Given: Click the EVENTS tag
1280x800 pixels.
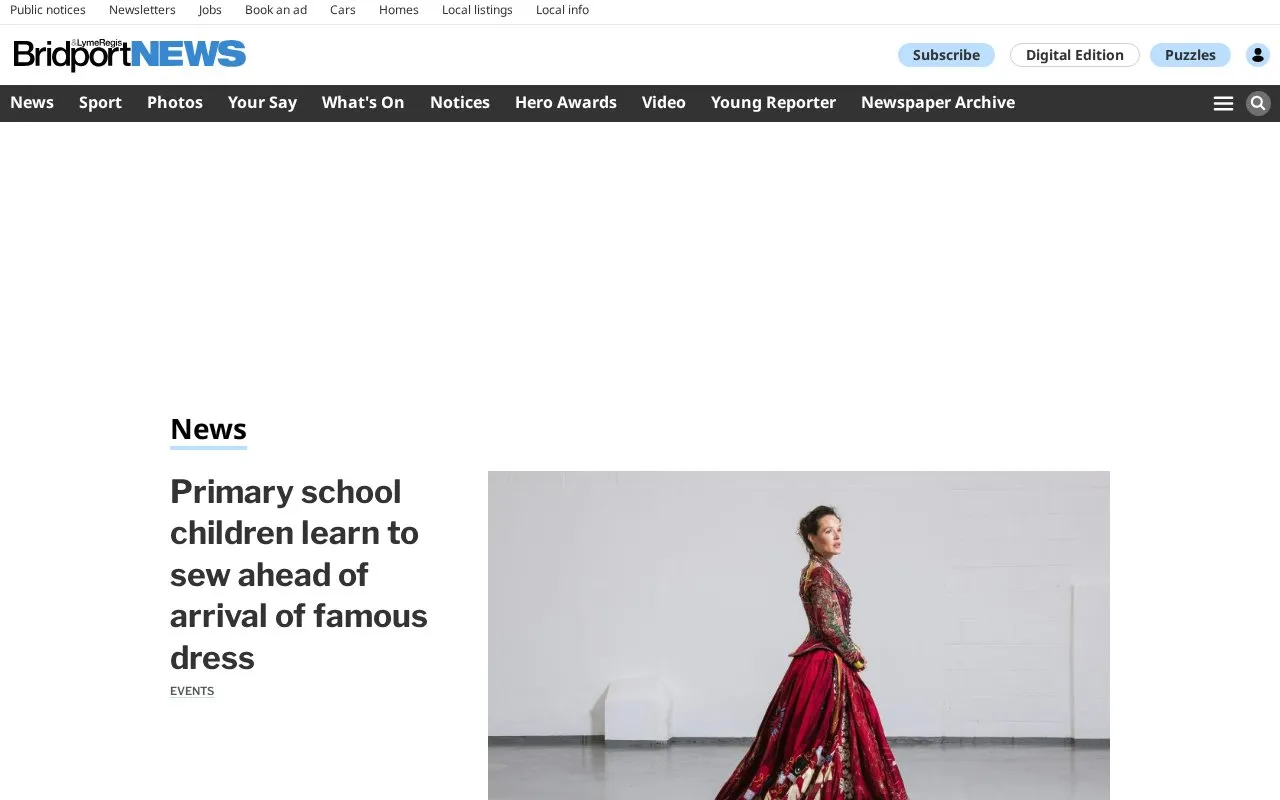Looking at the screenshot, I should point(192,691).
